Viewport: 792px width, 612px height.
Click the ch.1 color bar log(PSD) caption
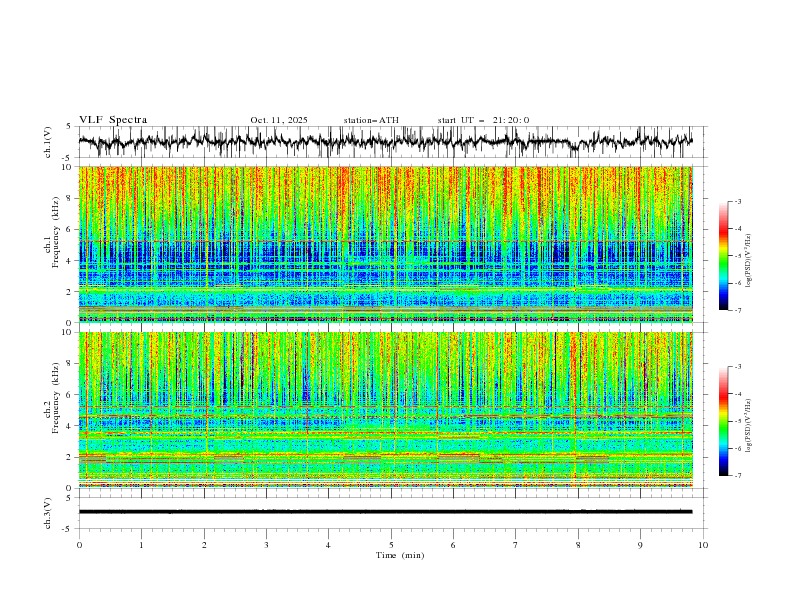point(749,261)
